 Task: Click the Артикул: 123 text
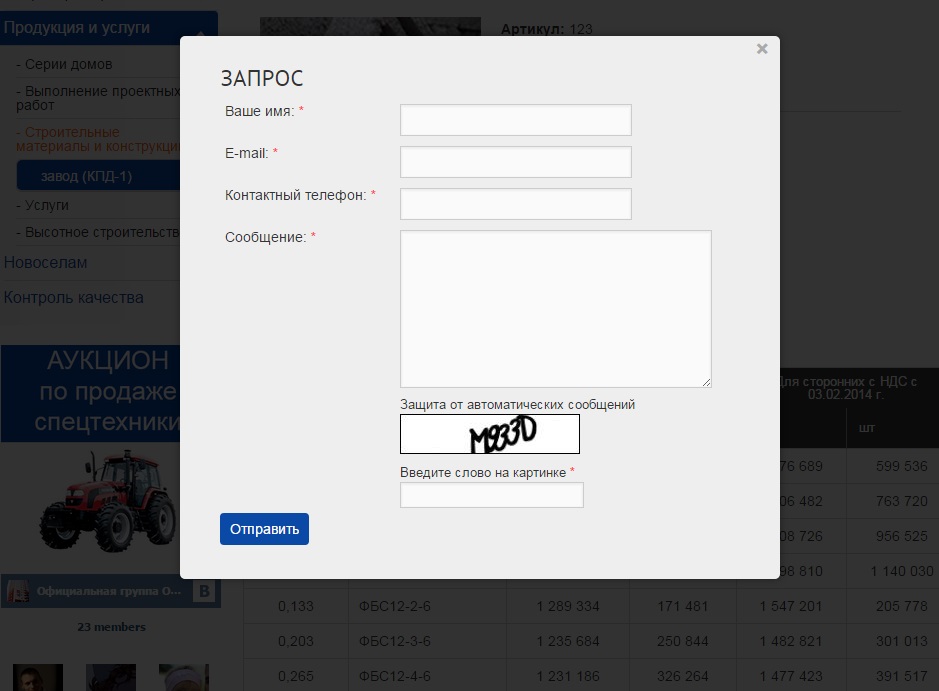(x=547, y=29)
